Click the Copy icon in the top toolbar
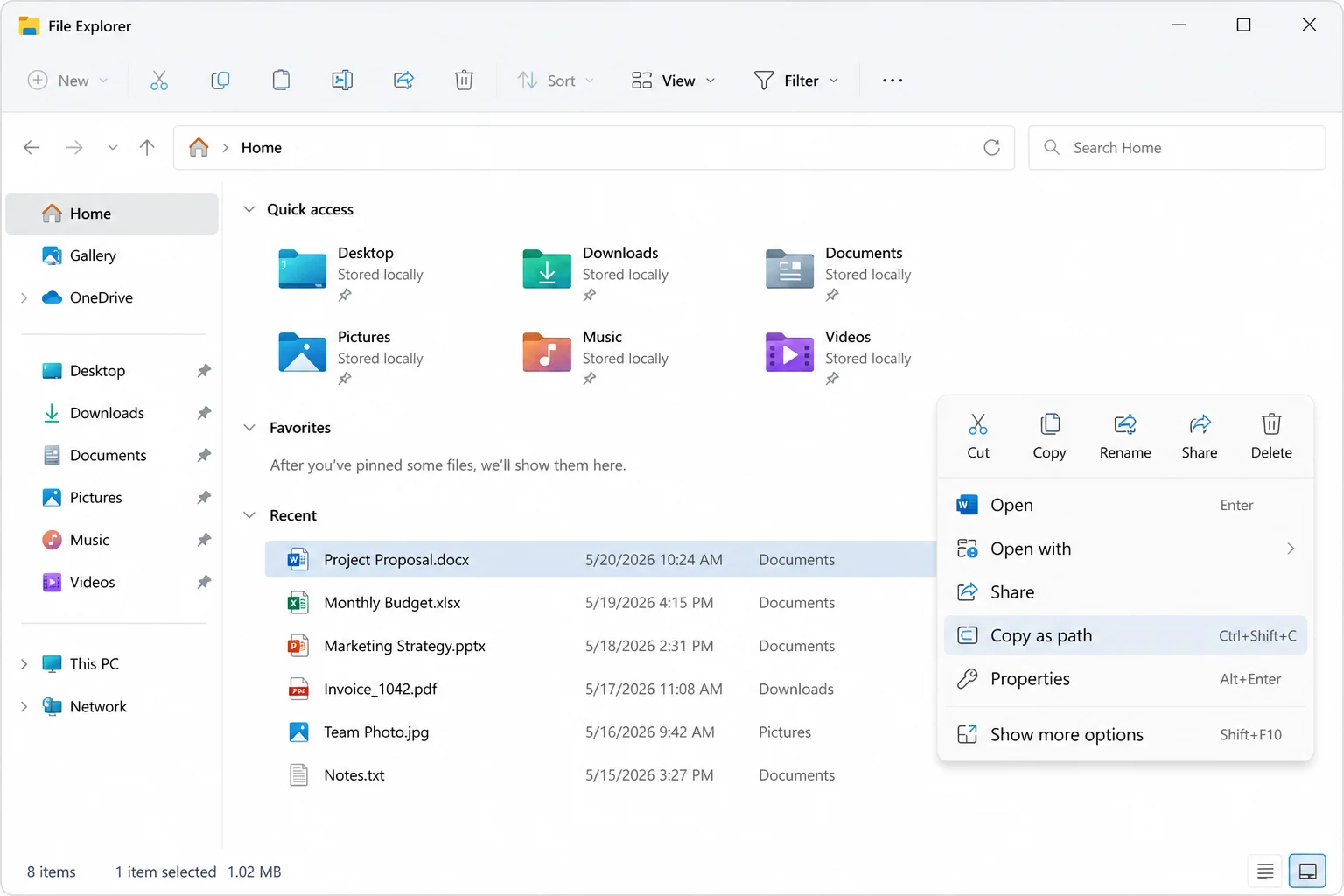Screen dimensions: 1344x896 (x=220, y=80)
